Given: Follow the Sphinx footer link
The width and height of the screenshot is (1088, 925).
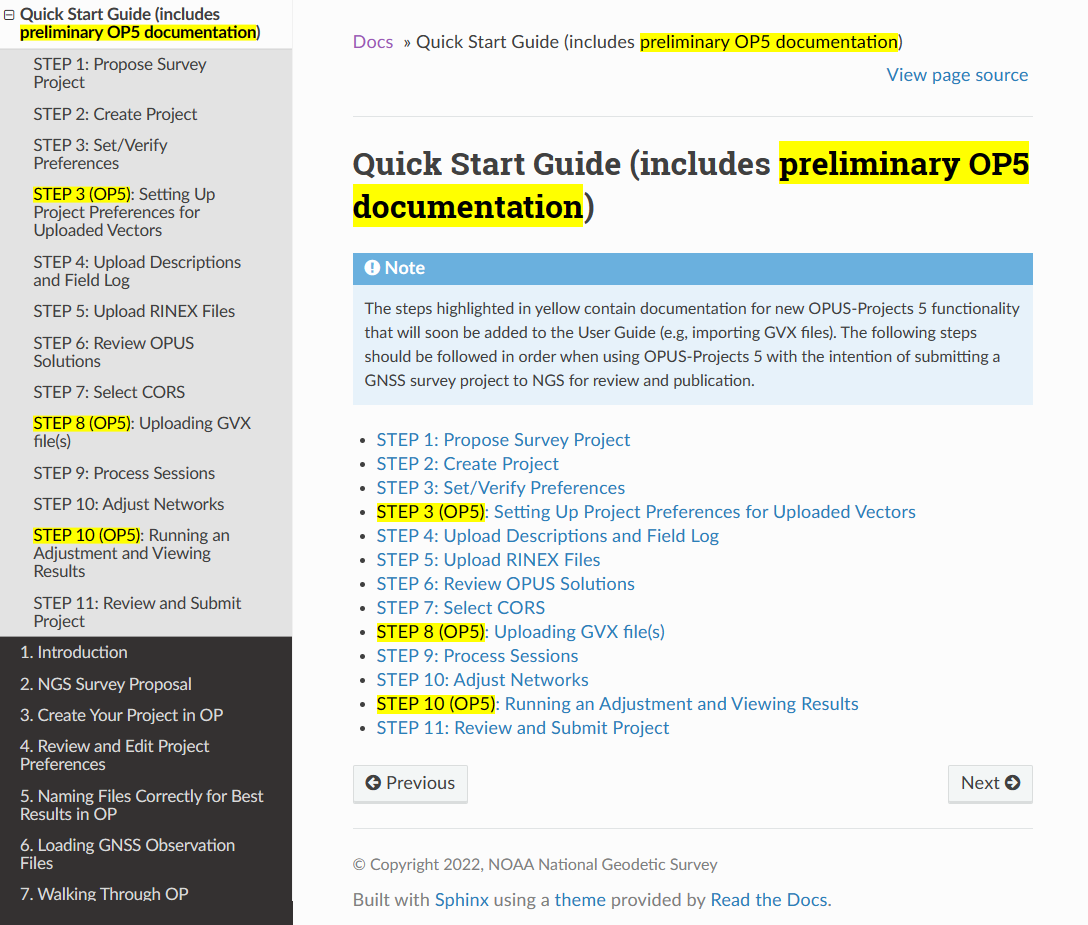Looking at the screenshot, I should click(461, 900).
